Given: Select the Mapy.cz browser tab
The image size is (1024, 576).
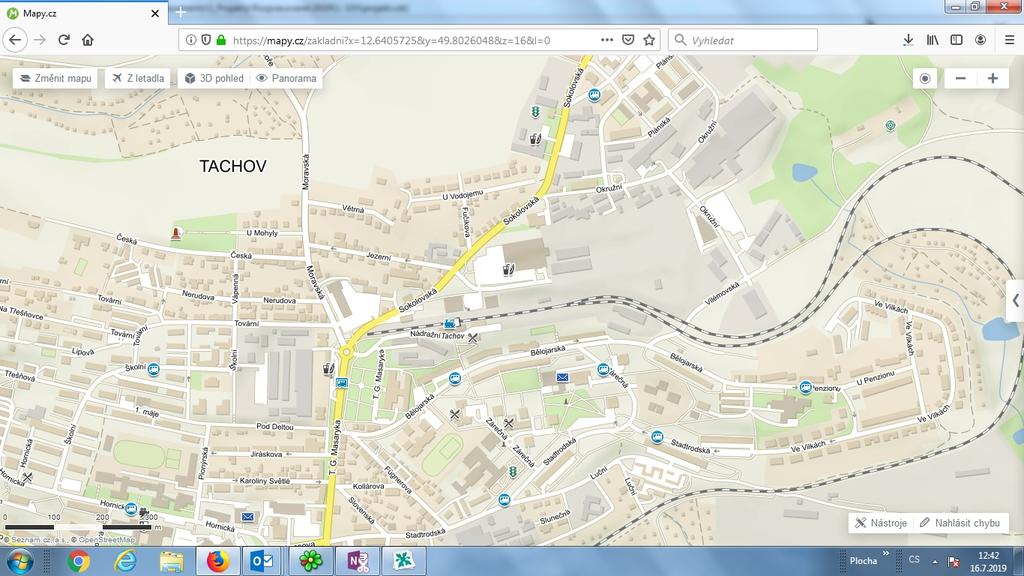Looking at the screenshot, I should [x=83, y=13].
